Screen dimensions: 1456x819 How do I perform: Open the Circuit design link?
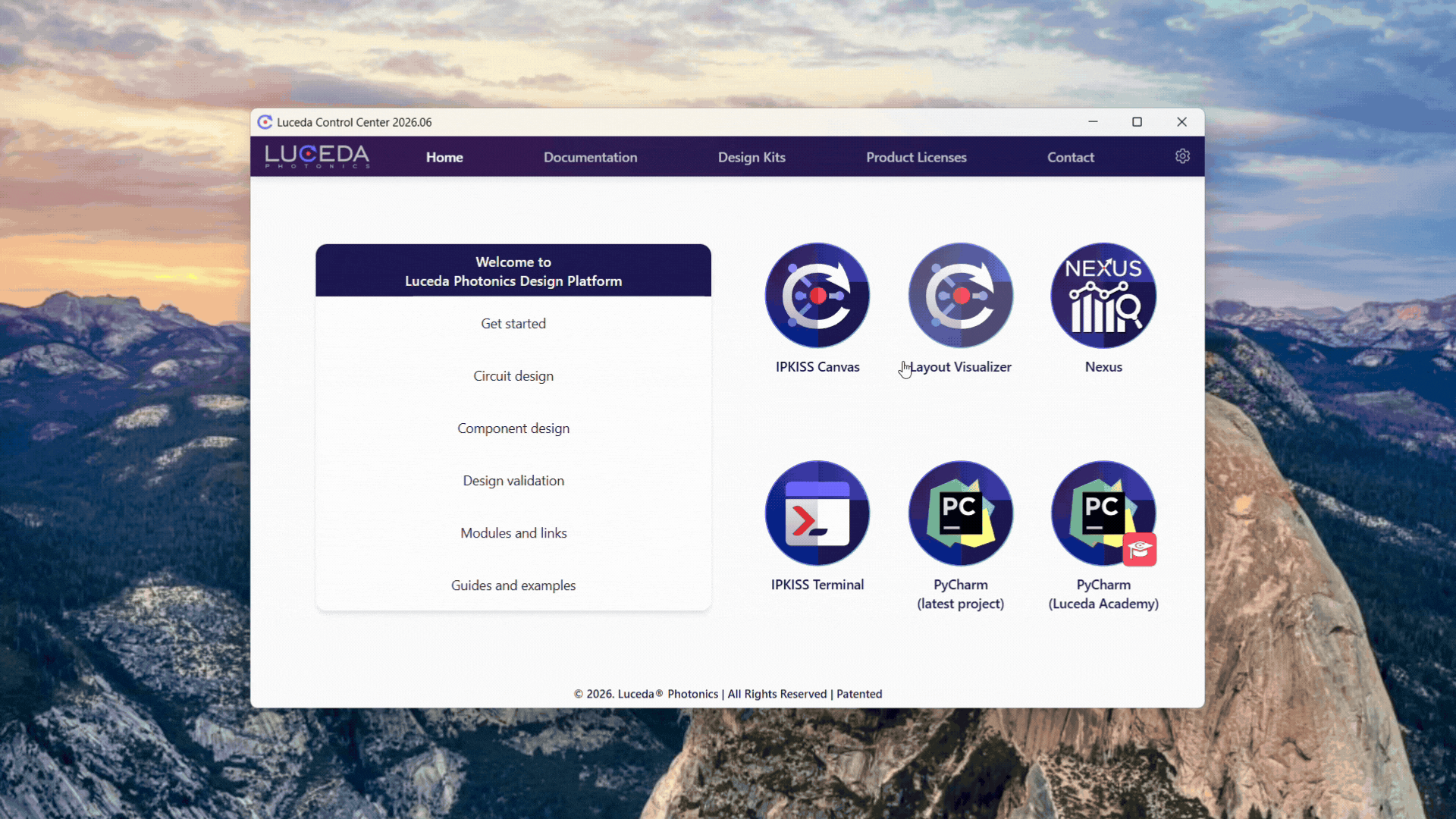tap(513, 376)
